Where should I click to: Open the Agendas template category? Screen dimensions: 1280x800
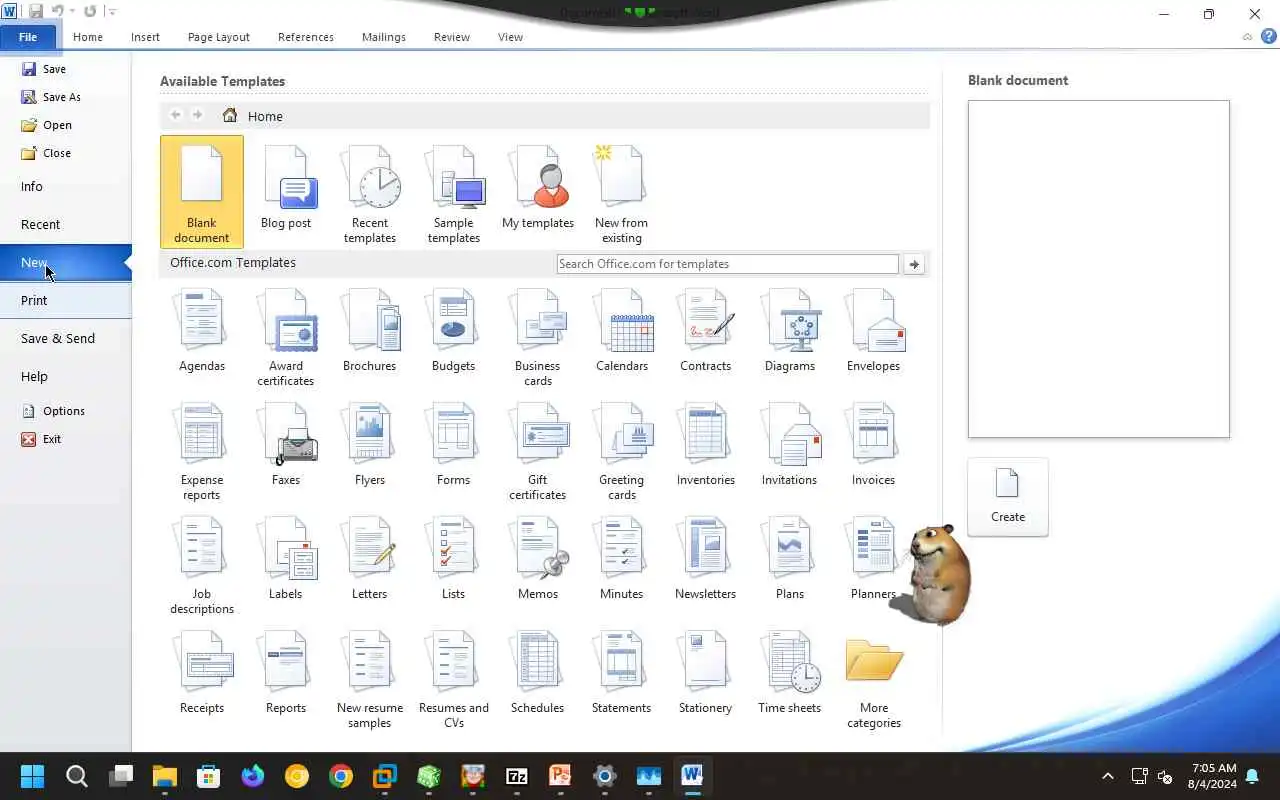[x=202, y=331]
